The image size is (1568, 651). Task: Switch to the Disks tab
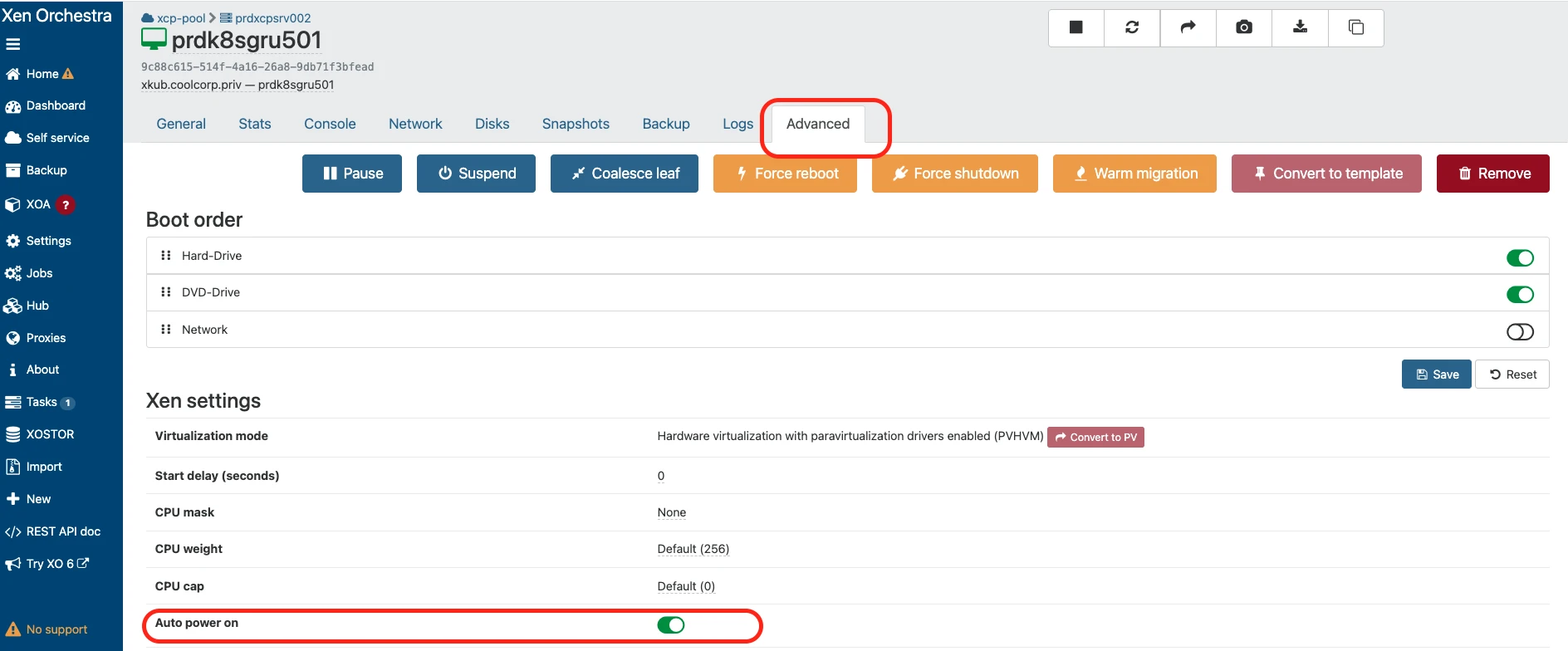tap(492, 124)
